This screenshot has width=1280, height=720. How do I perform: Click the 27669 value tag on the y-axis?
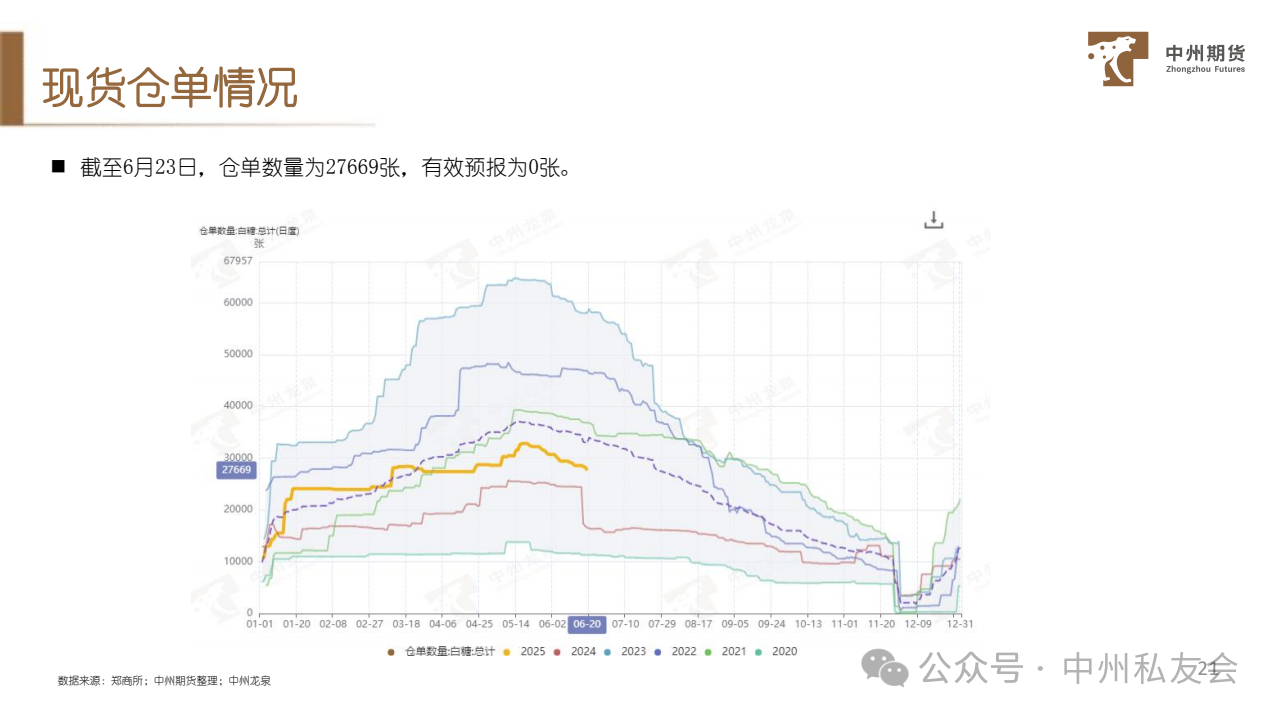[237, 469]
